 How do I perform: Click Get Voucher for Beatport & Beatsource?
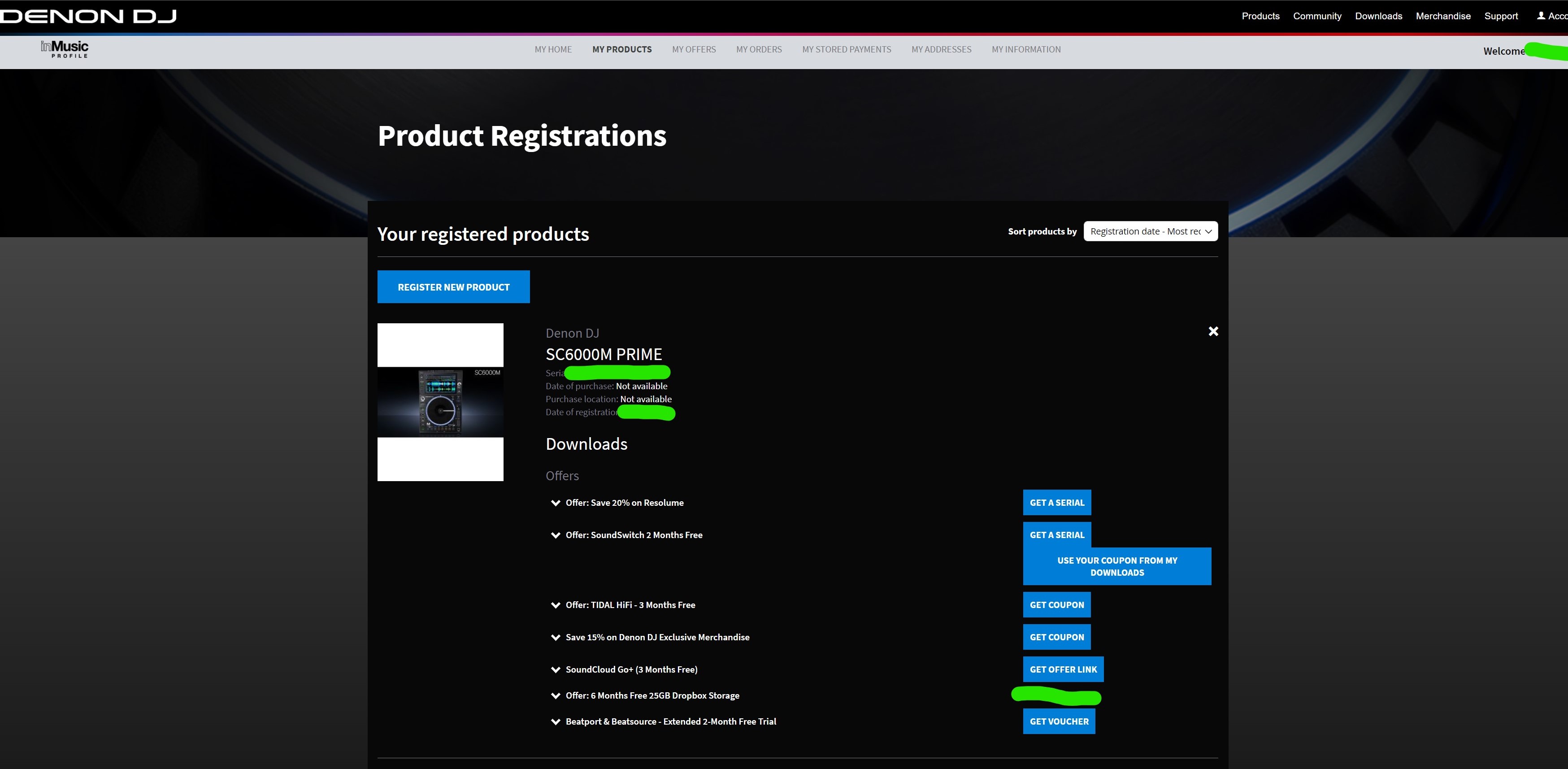point(1059,721)
